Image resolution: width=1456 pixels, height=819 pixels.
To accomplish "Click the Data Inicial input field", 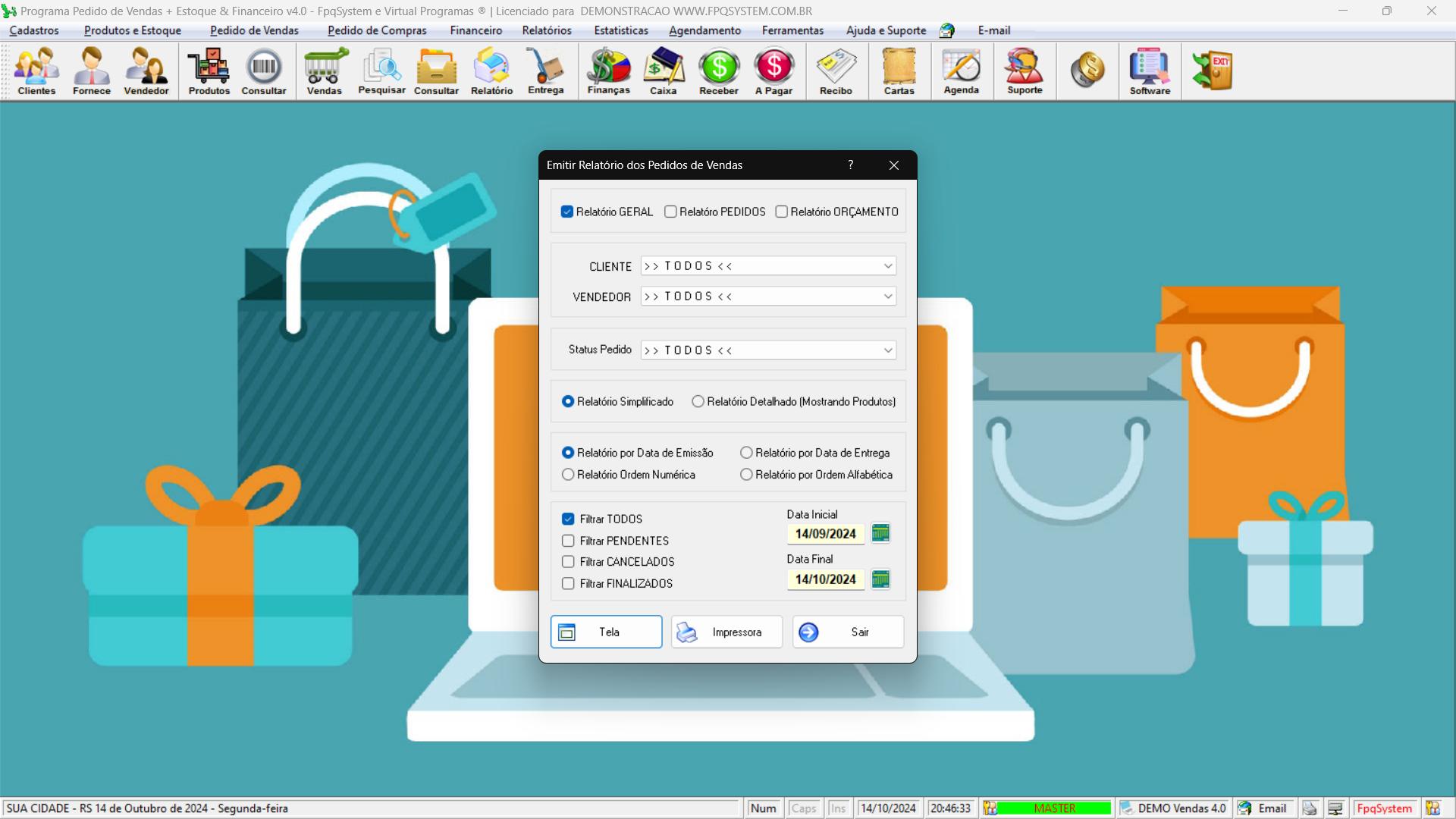I will pyautogui.click(x=824, y=533).
